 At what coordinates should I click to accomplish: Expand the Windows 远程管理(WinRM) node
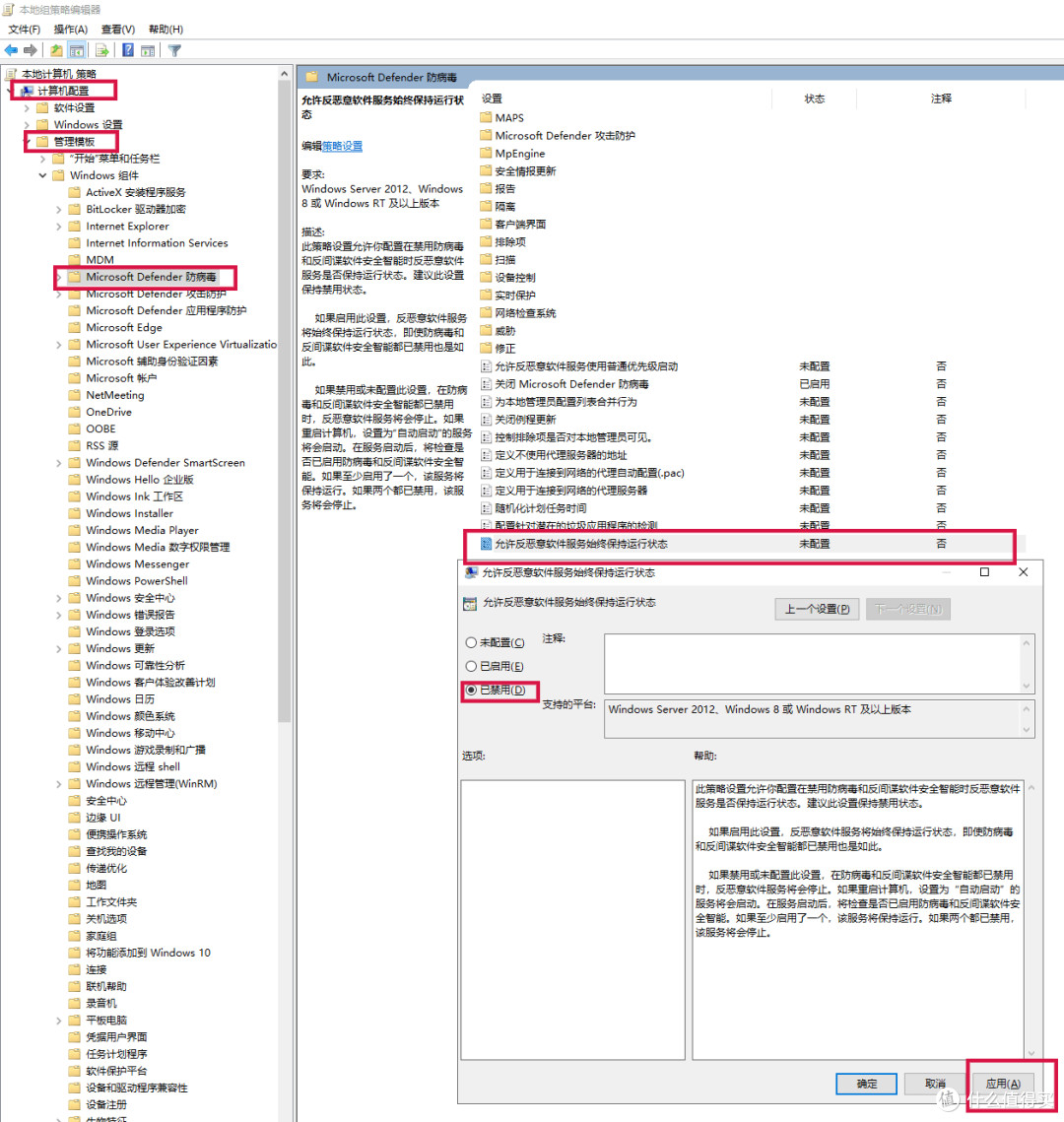pos(59,784)
